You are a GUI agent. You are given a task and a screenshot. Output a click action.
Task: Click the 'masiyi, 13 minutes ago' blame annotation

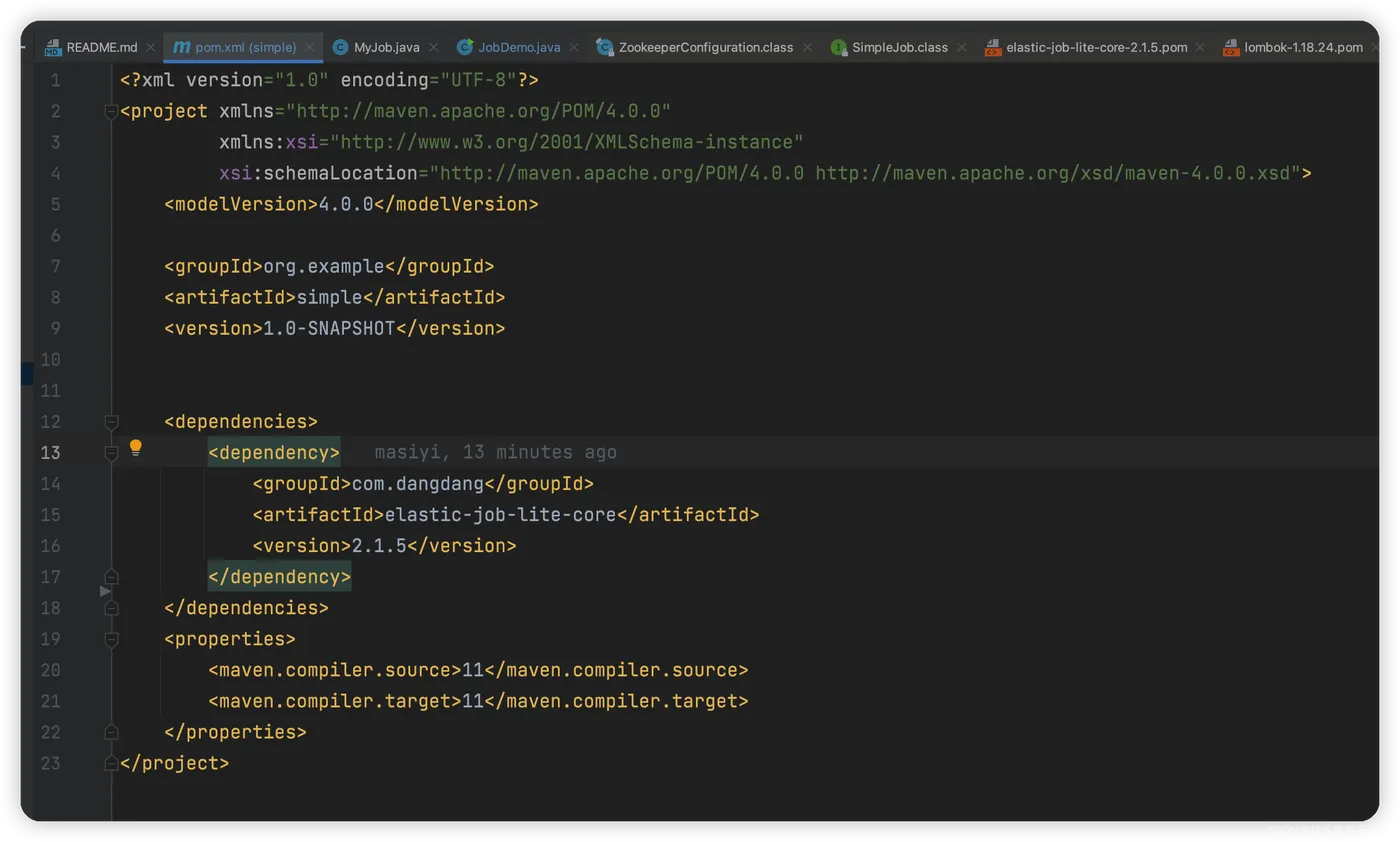point(496,453)
